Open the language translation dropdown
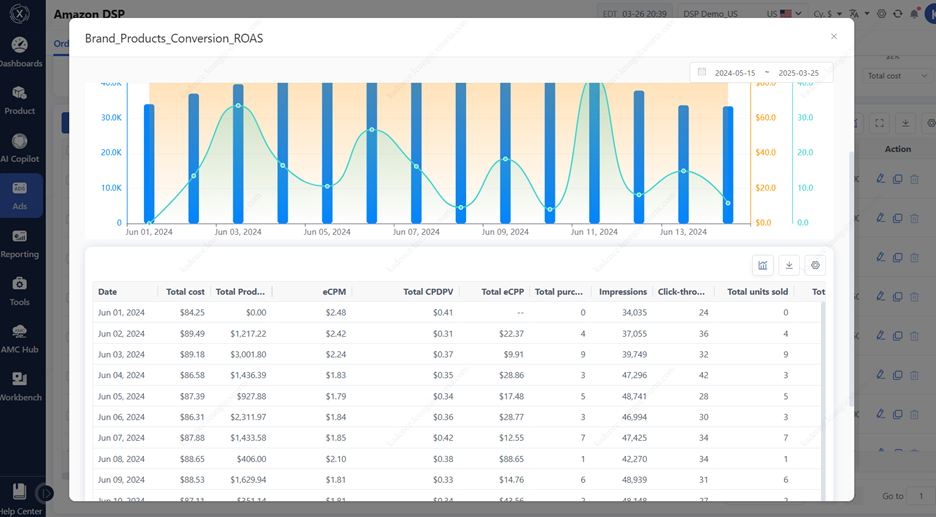Screen dimensions: 936x517 coord(862,14)
